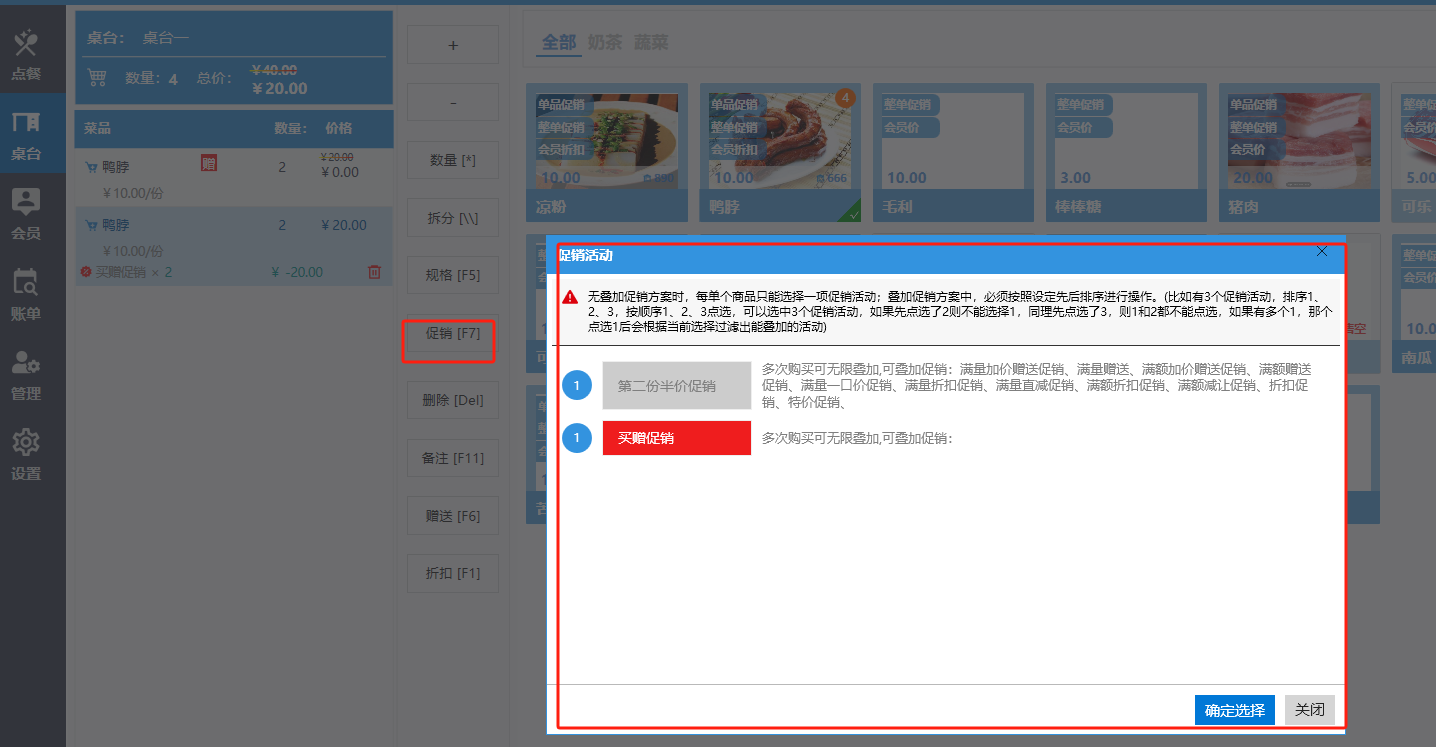Switch to the 蔬菜 category tab
Viewport: 1436px width, 747px height.
(x=651, y=42)
